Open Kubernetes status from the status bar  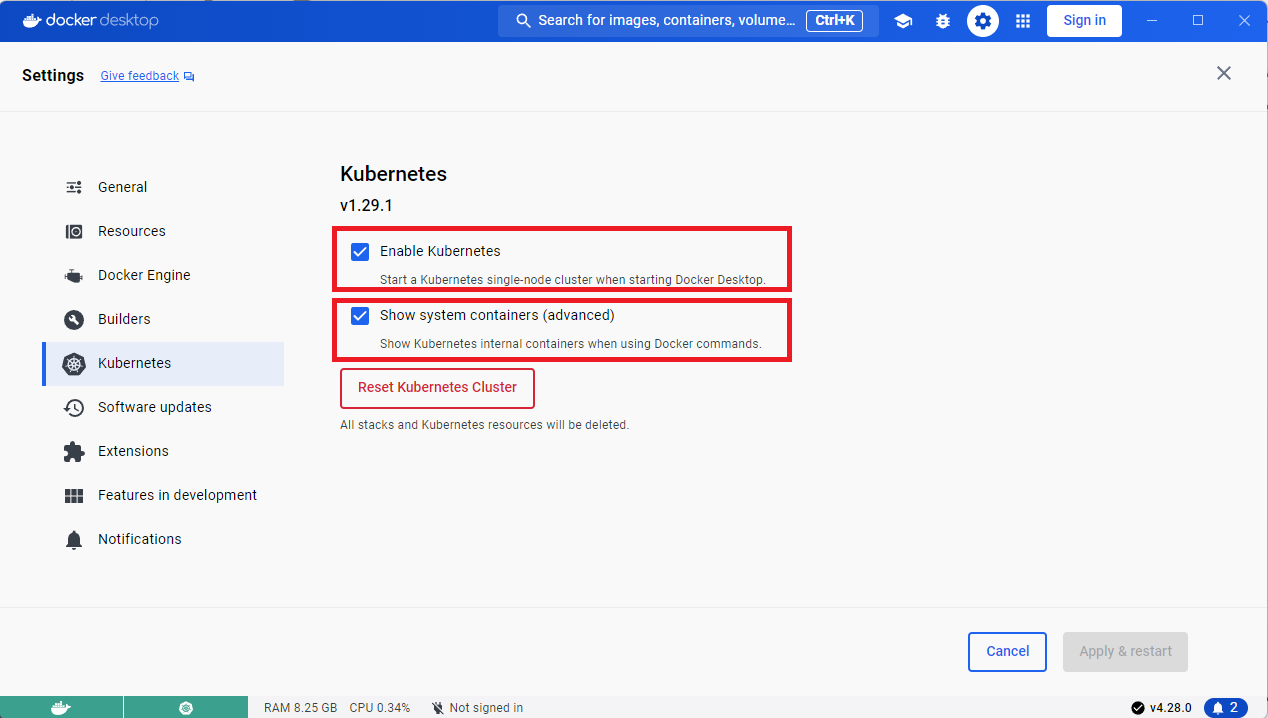[x=186, y=707]
